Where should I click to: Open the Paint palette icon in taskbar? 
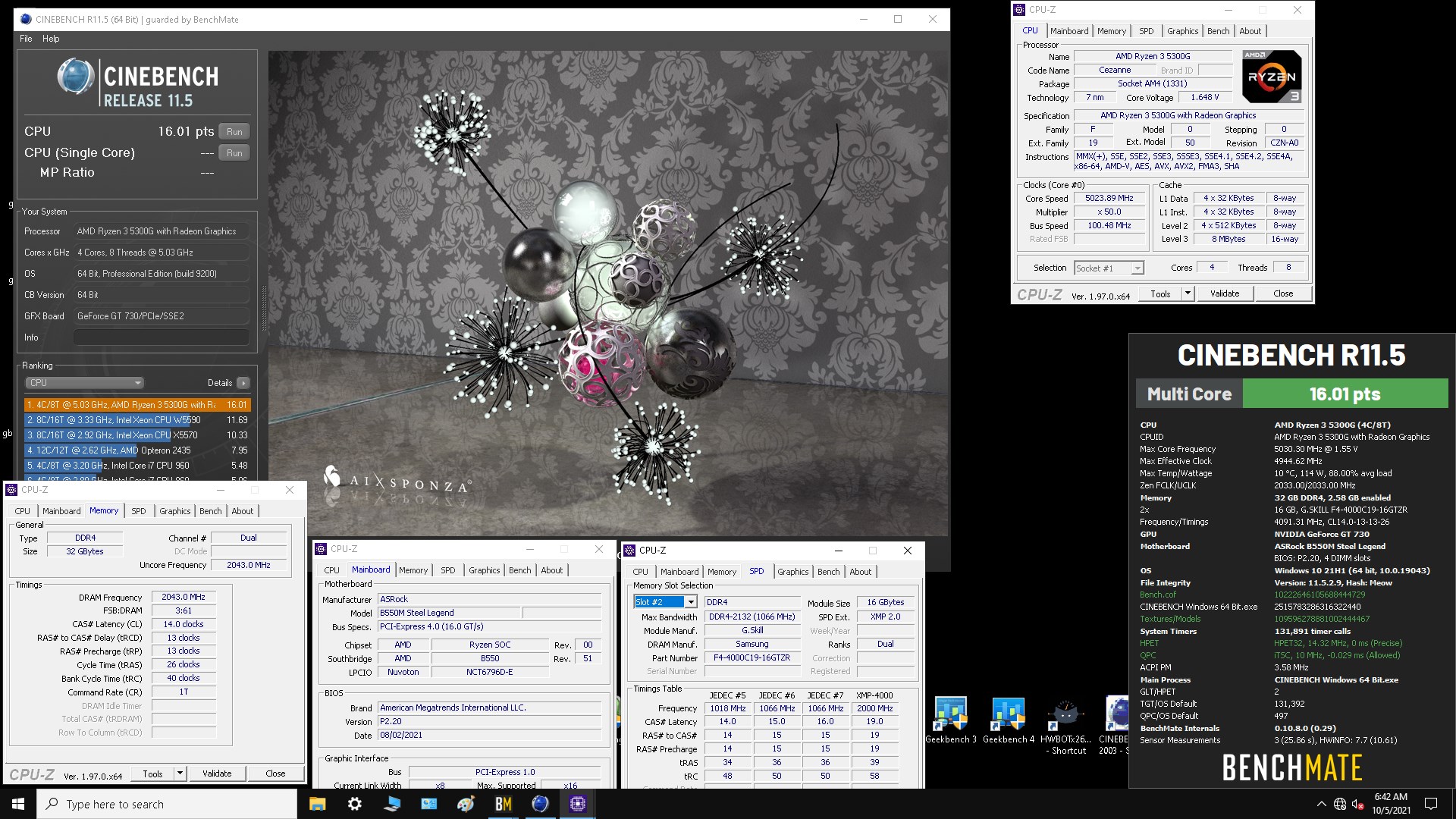(466, 804)
